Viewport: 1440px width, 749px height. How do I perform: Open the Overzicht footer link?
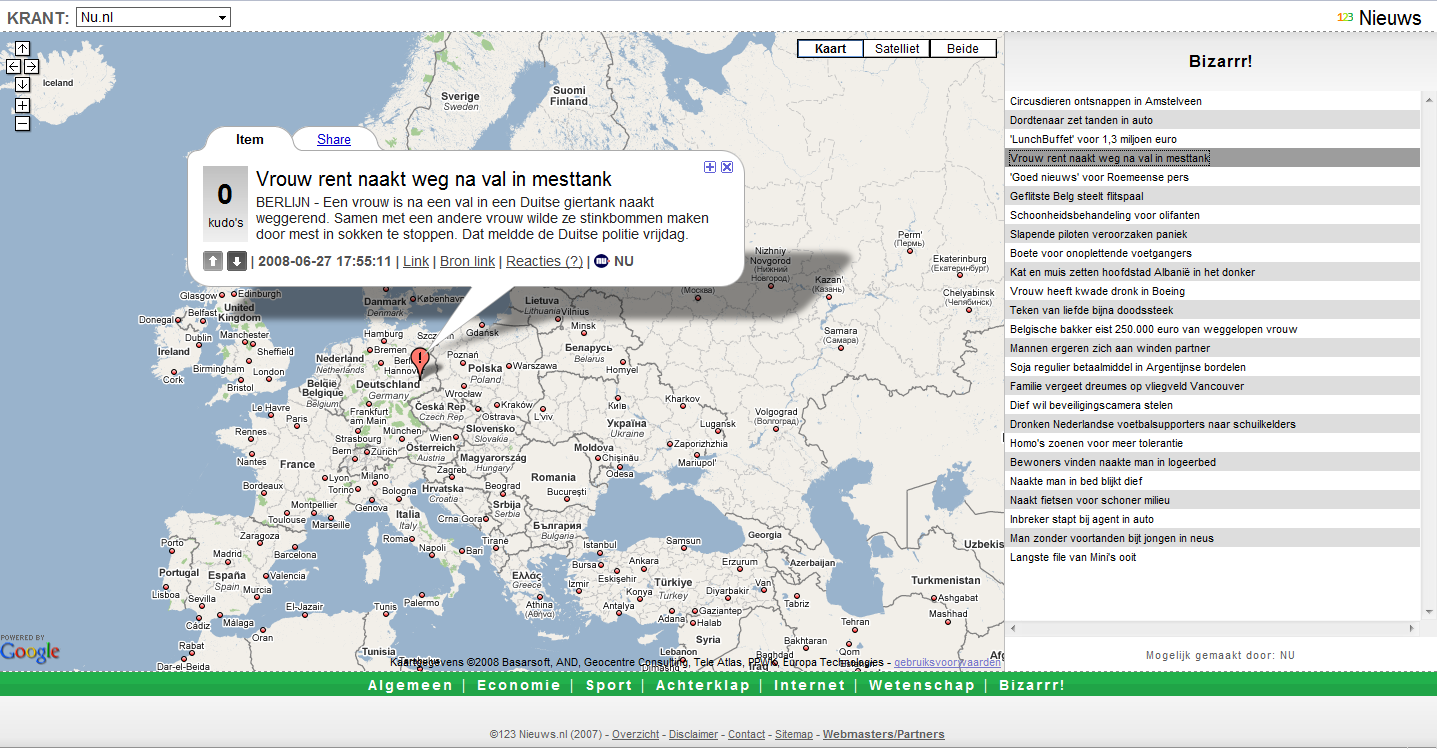coord(635,734)
